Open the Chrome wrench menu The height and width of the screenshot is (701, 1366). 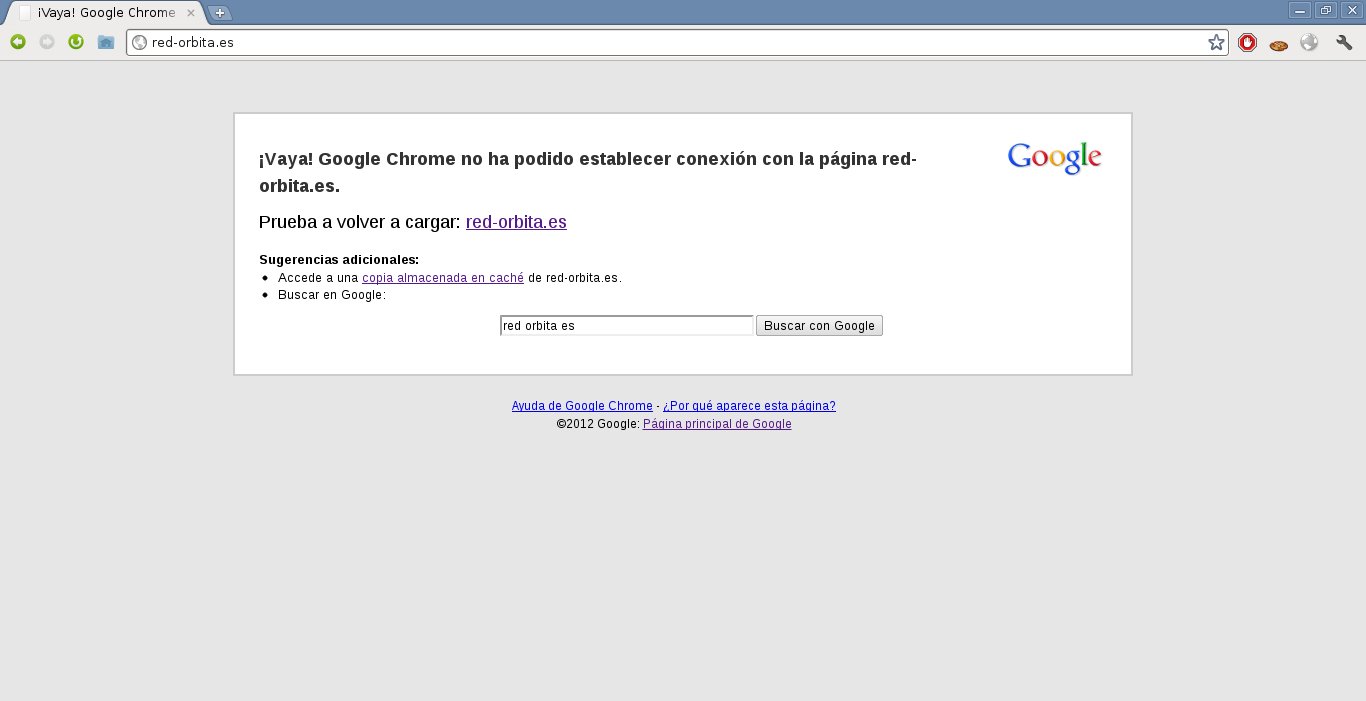[x=1345, y=43]
